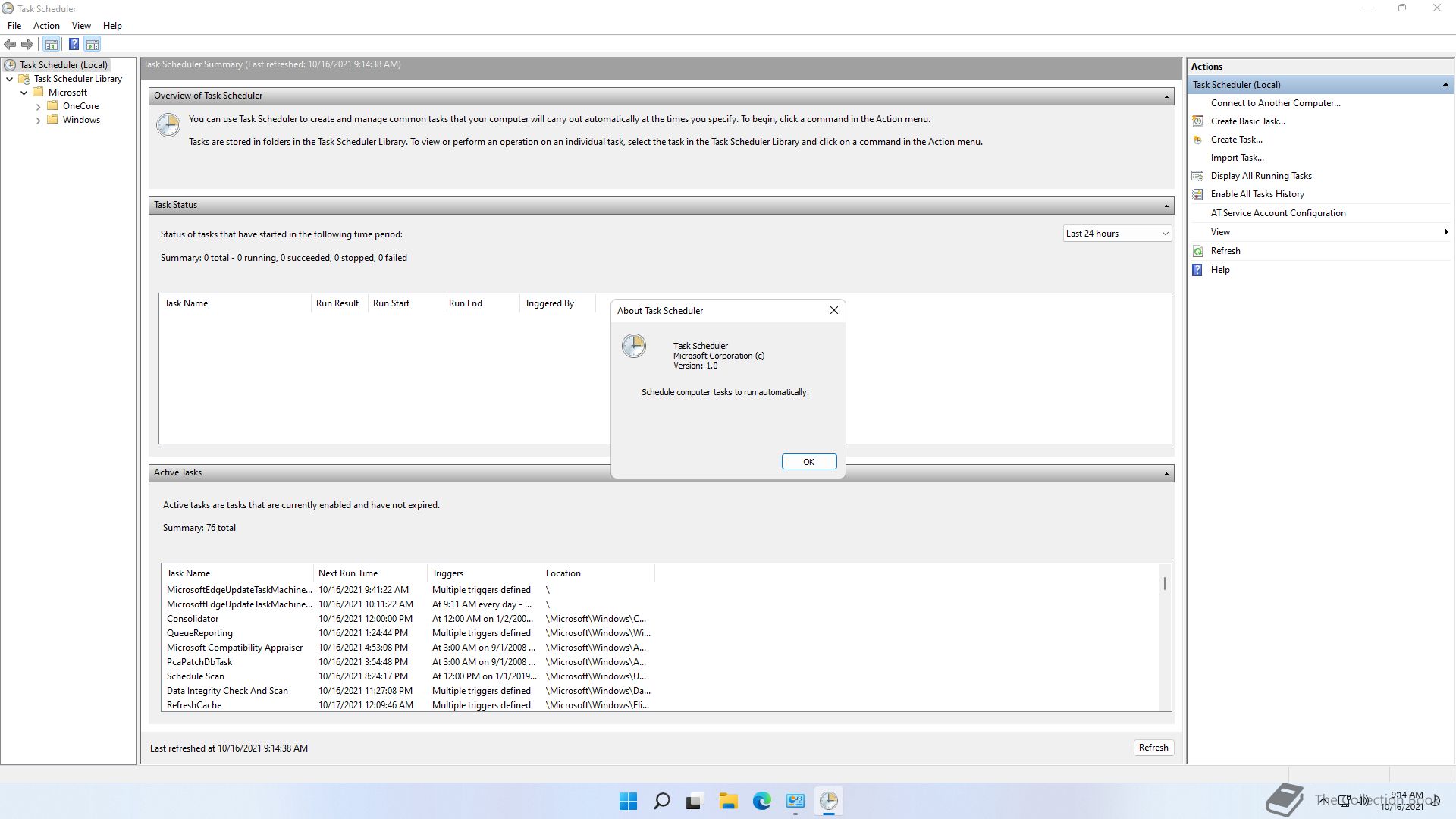Click the Next Run Time column header
The width and height of the screenshot is (1456, 819).
pos(370,573)
